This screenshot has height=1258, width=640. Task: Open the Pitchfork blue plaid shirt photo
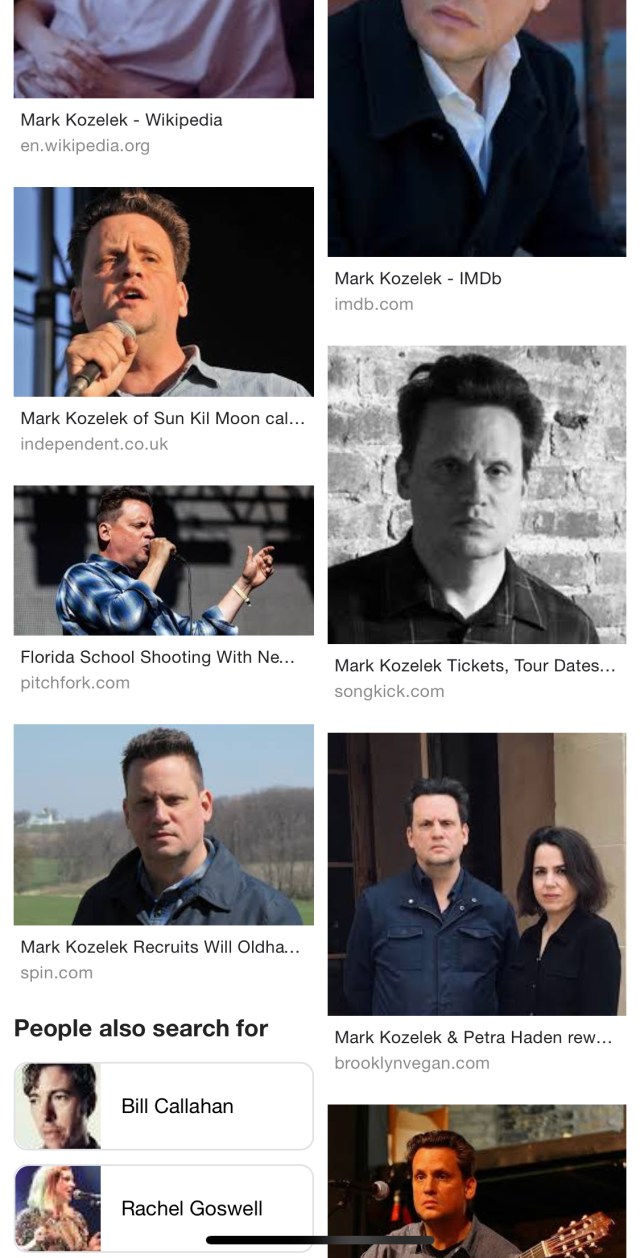pyautogui.click(x=164, y=561)
